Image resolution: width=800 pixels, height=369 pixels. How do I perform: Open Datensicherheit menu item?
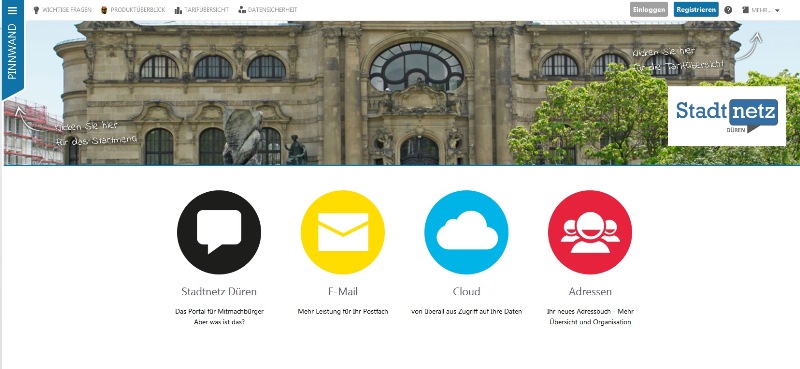272,10
